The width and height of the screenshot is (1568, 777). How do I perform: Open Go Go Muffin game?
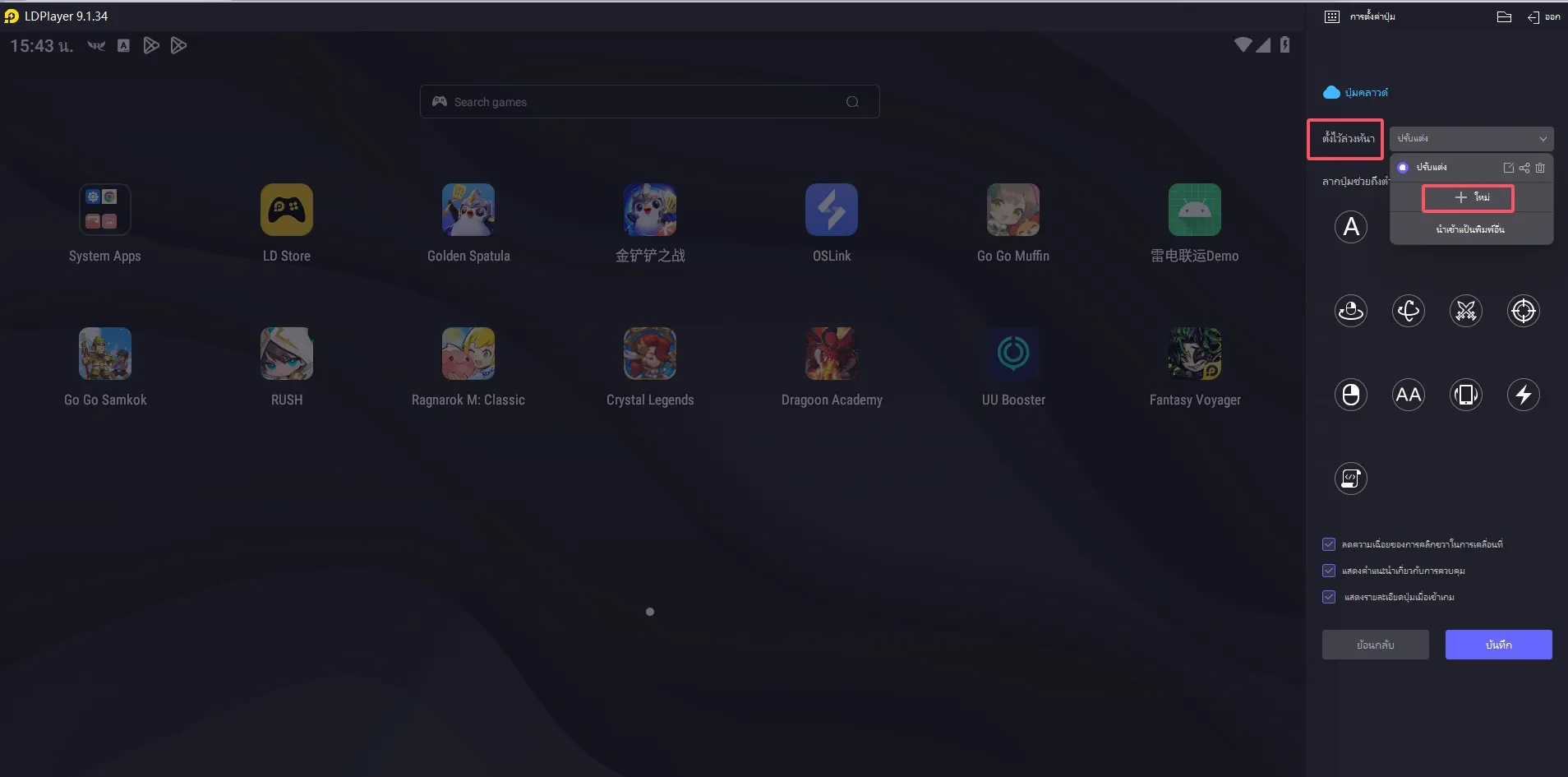pyautogui.click(x=1013, y=210)
